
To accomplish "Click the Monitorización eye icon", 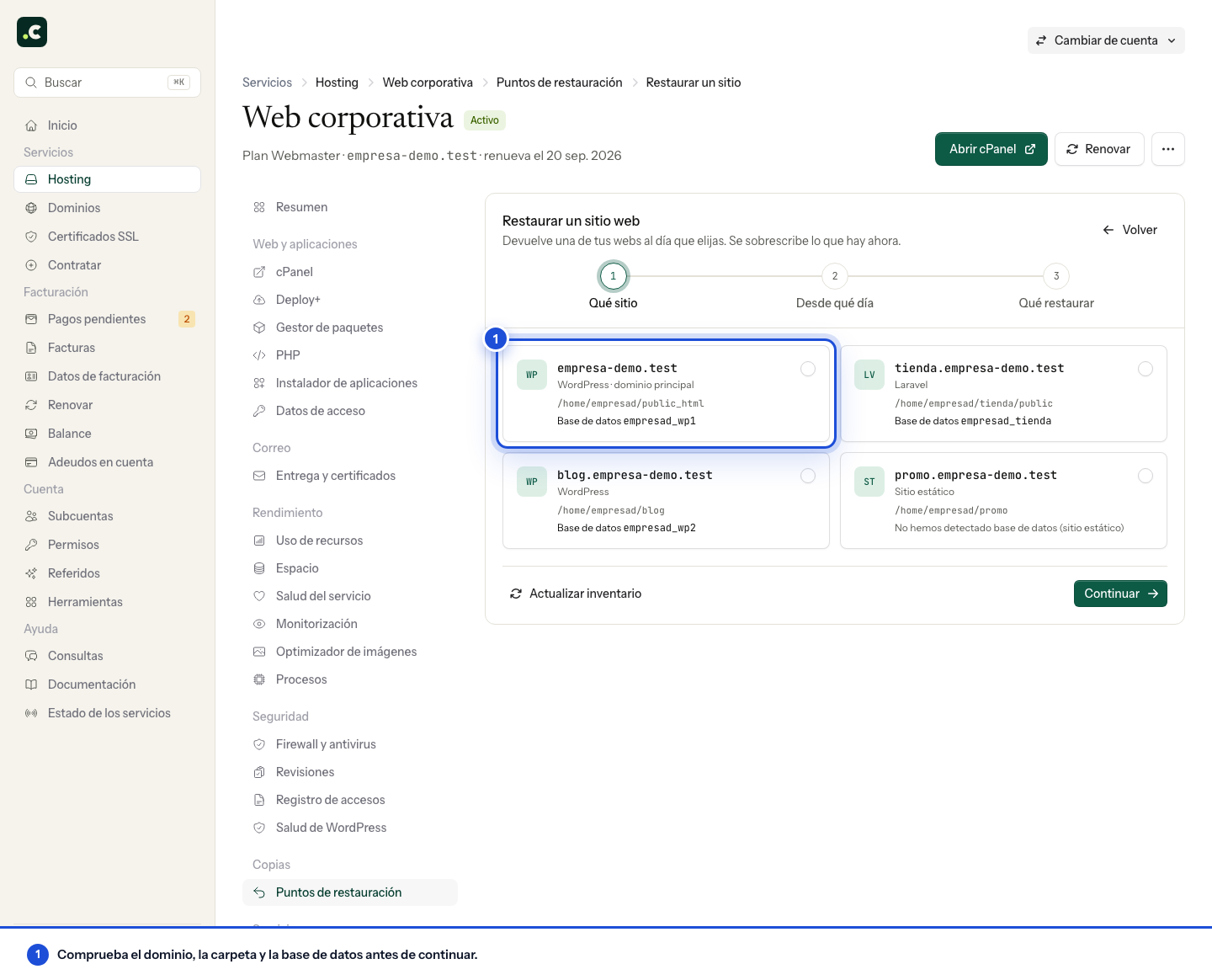I will pos(259,624).
